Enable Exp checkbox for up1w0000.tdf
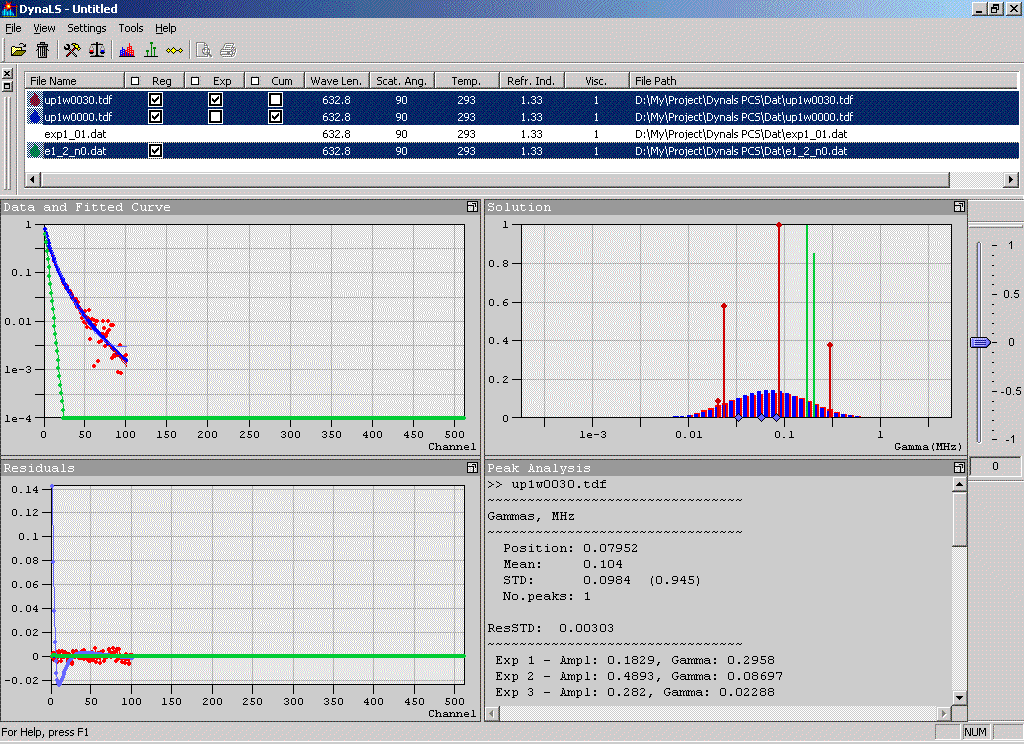Screen dimensions: 1024x744 coord(215,117)
